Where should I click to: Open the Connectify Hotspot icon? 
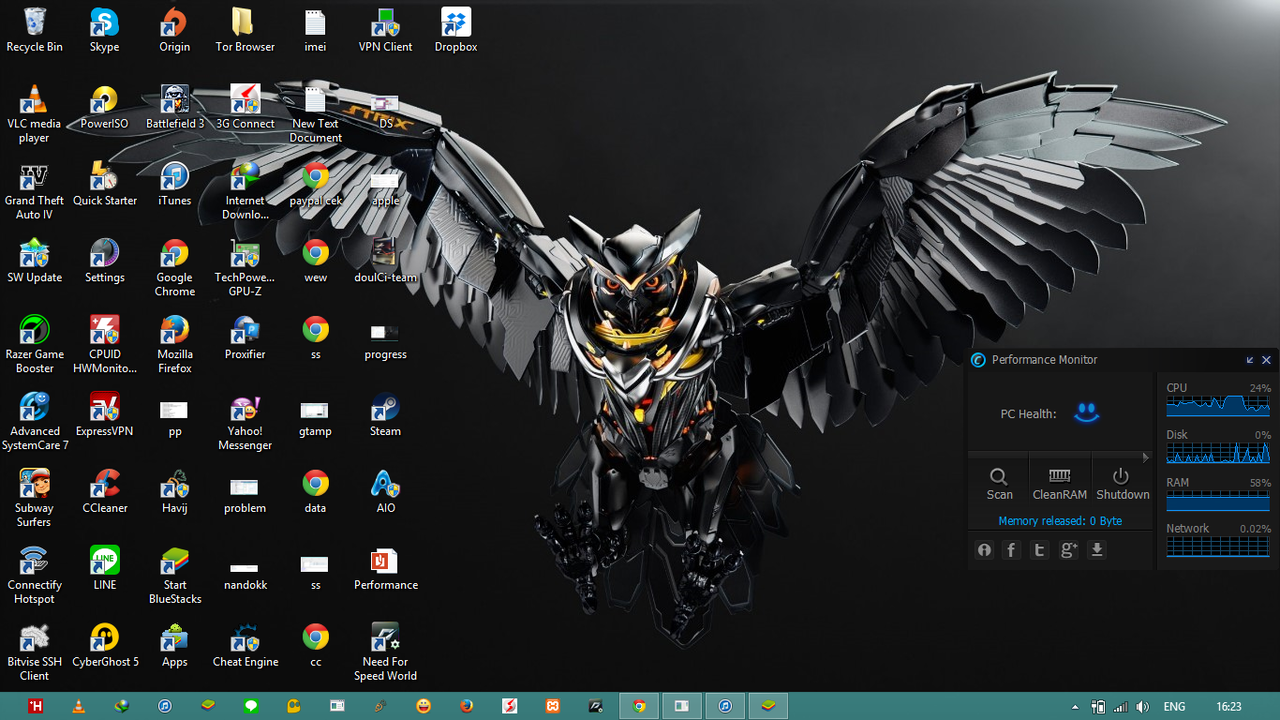pyautogui.click(x=34, y=576)
